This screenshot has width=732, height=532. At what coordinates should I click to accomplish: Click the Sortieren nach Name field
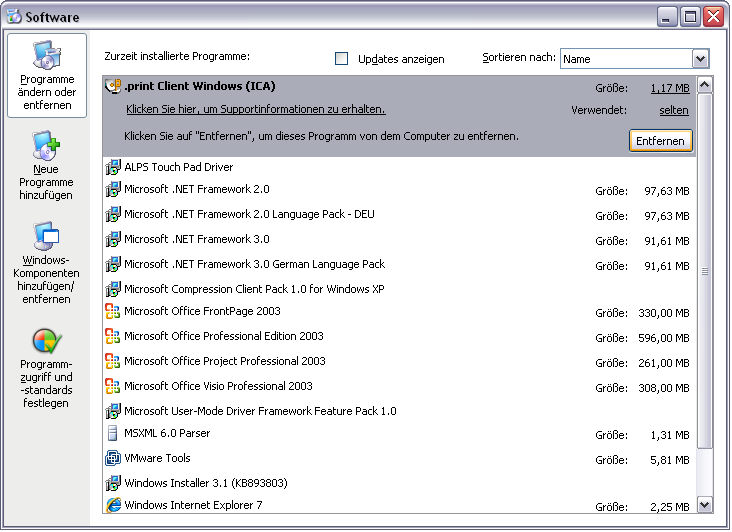626,59
